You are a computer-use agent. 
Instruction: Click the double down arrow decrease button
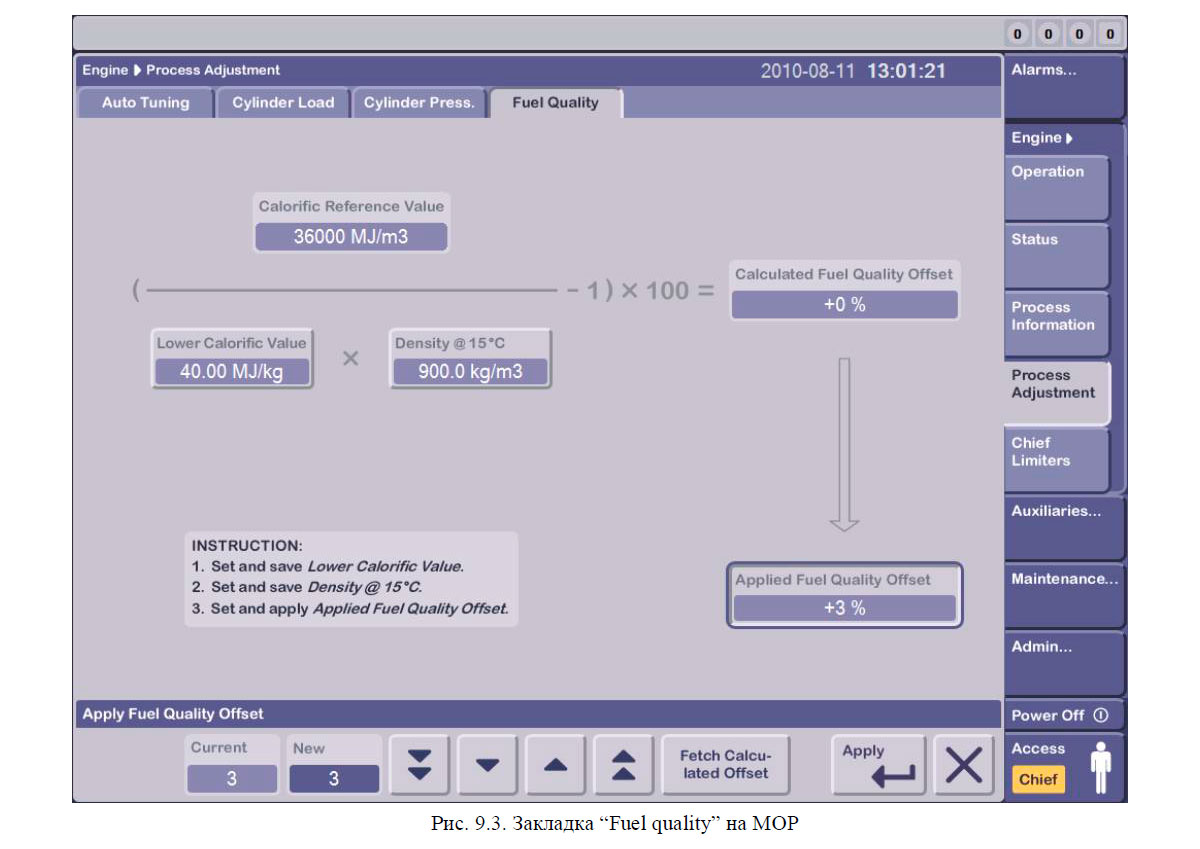[x=421, y=765]
